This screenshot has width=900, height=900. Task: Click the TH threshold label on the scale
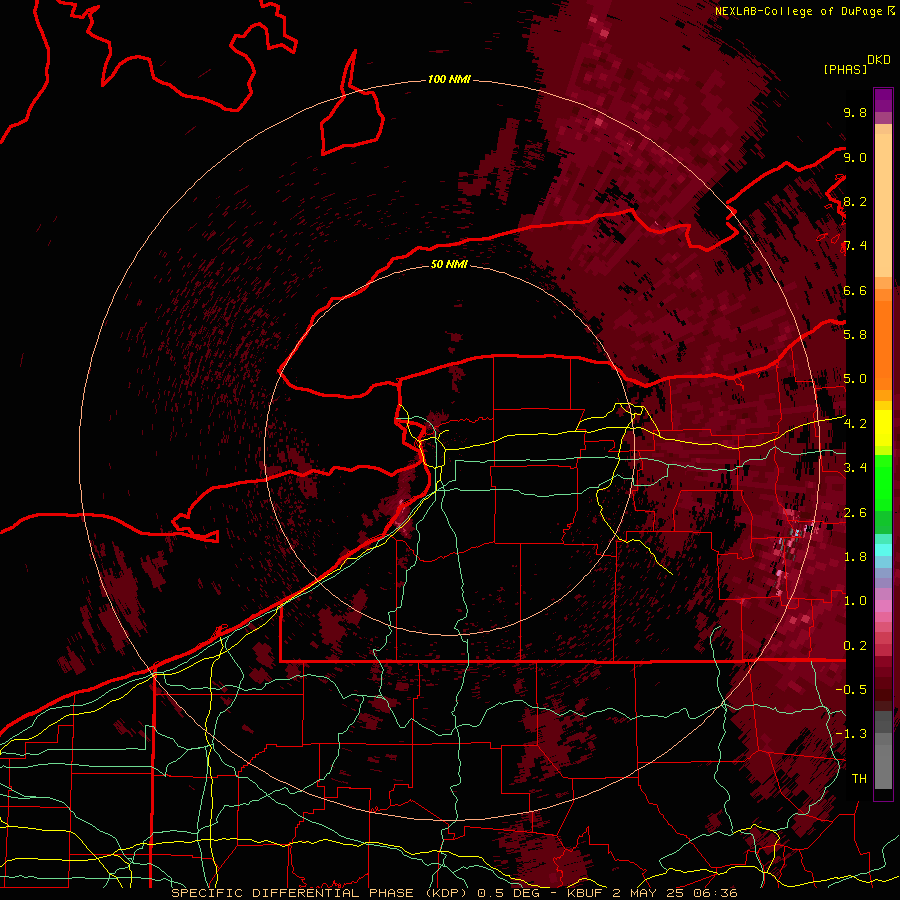pos(859,779)
